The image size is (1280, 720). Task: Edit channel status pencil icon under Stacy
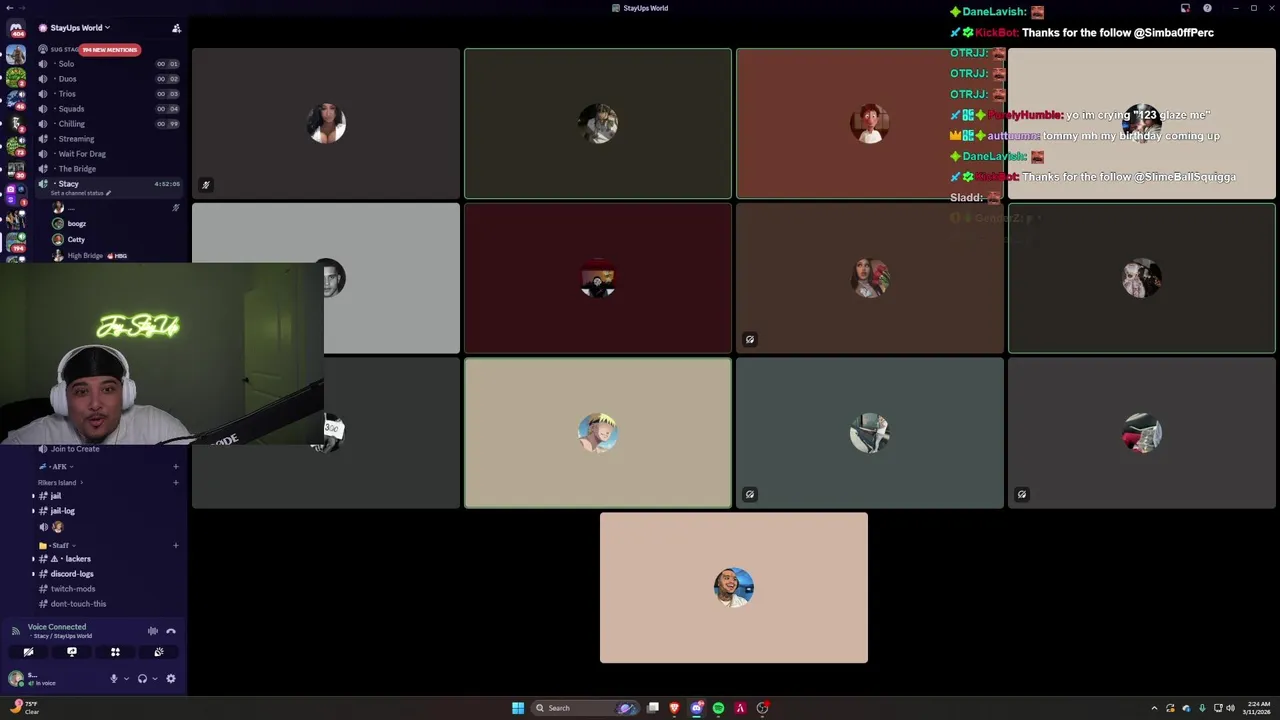[x=108, y=193]
